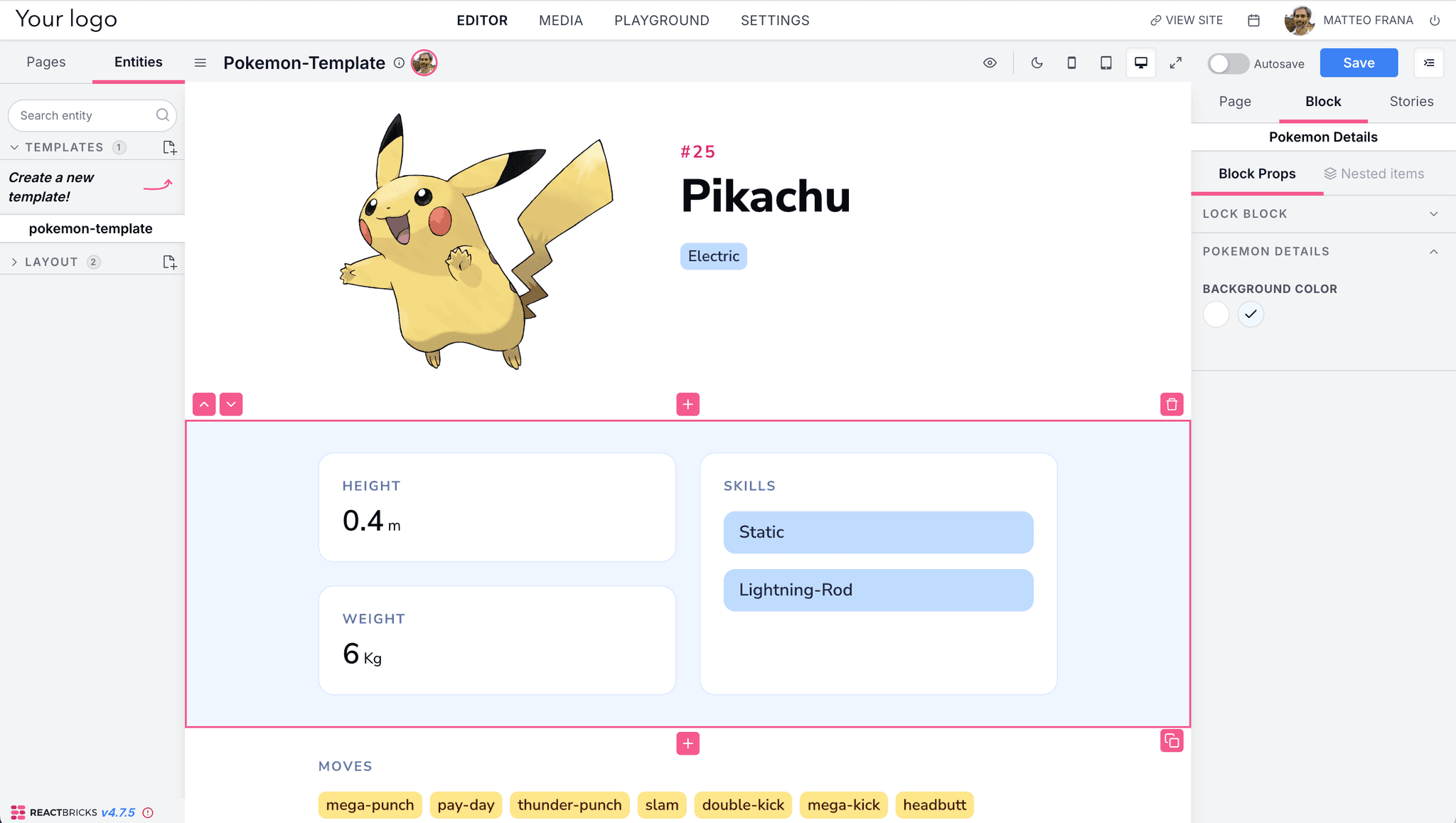1456x823 pixels.
Task: Switch to tablet preview view
Action: tap(1106, 63)
